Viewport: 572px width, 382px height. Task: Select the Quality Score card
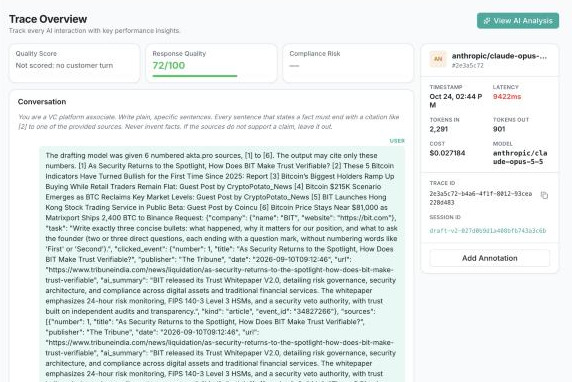coord(74,63)
